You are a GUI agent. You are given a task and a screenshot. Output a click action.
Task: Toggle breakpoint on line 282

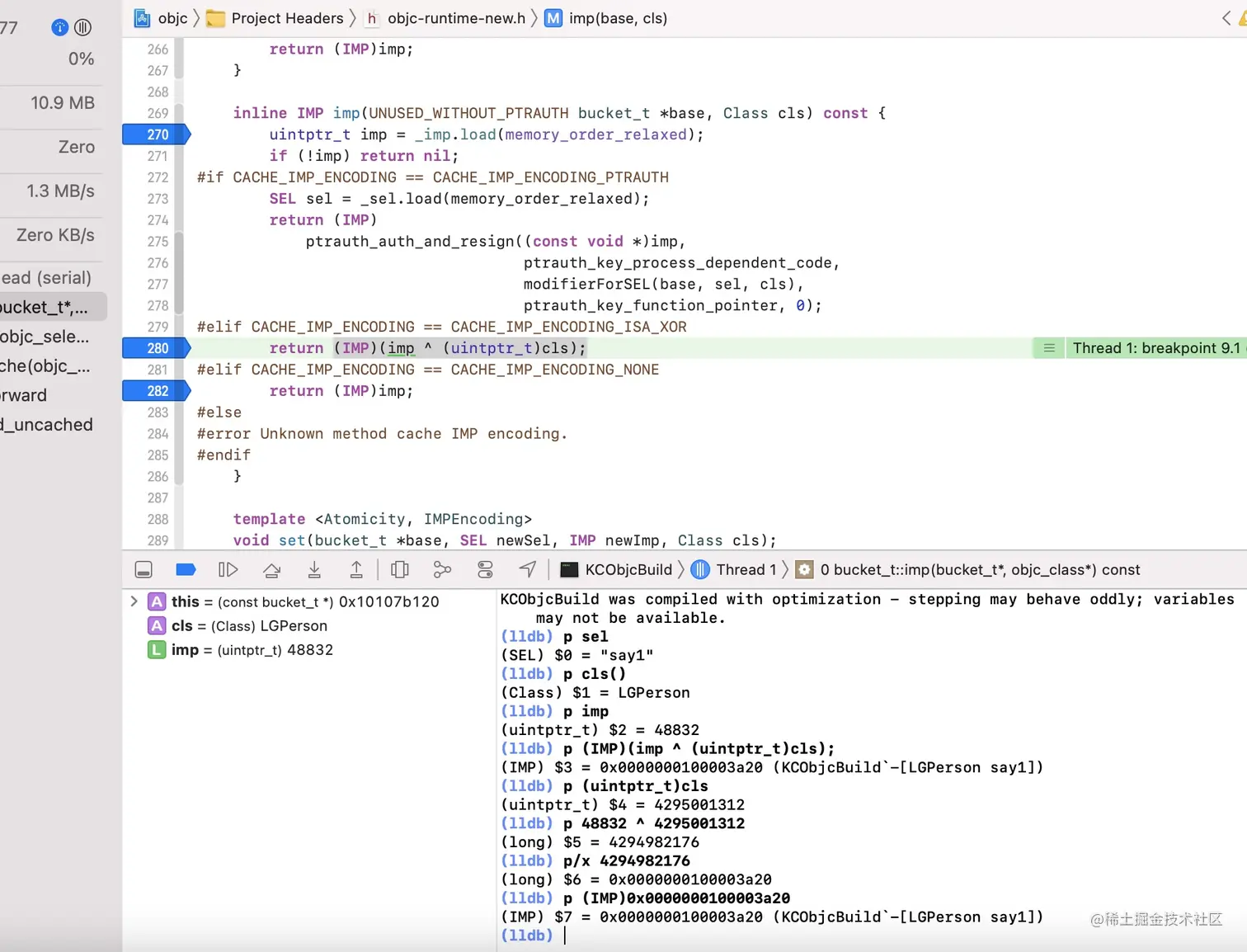156,391
